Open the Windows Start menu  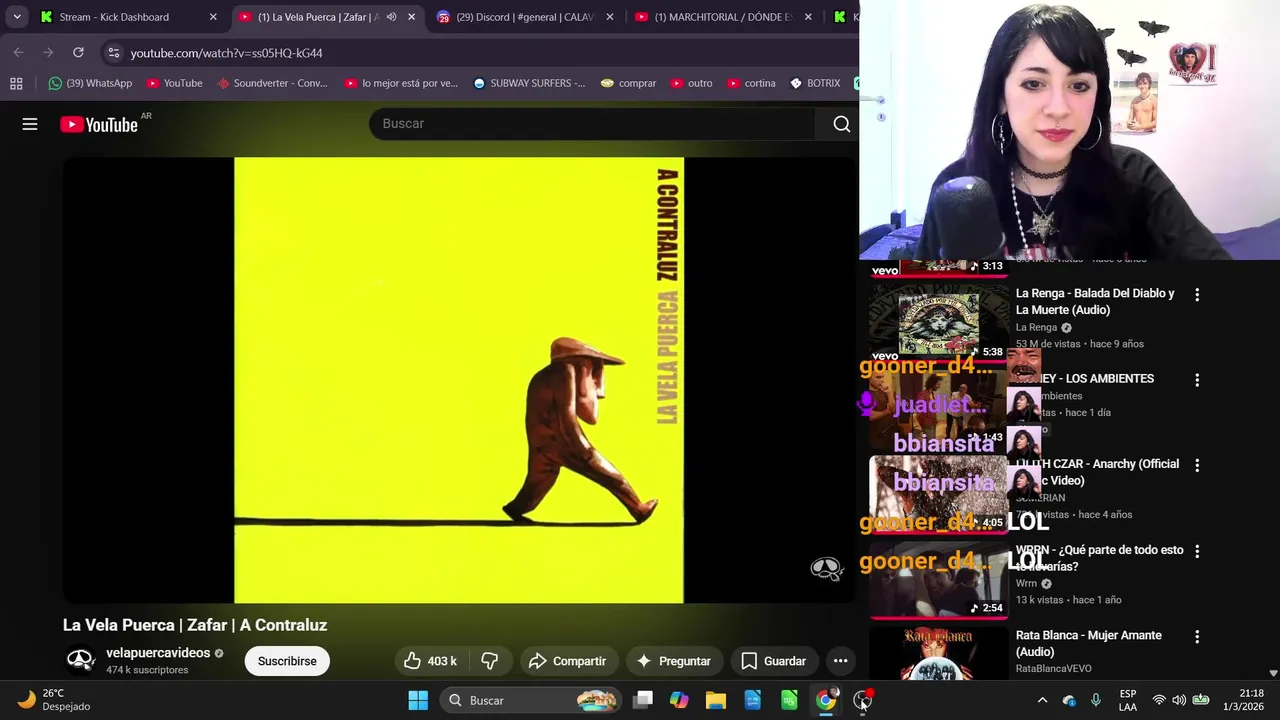pyautogui.click(x=418, y=700)
